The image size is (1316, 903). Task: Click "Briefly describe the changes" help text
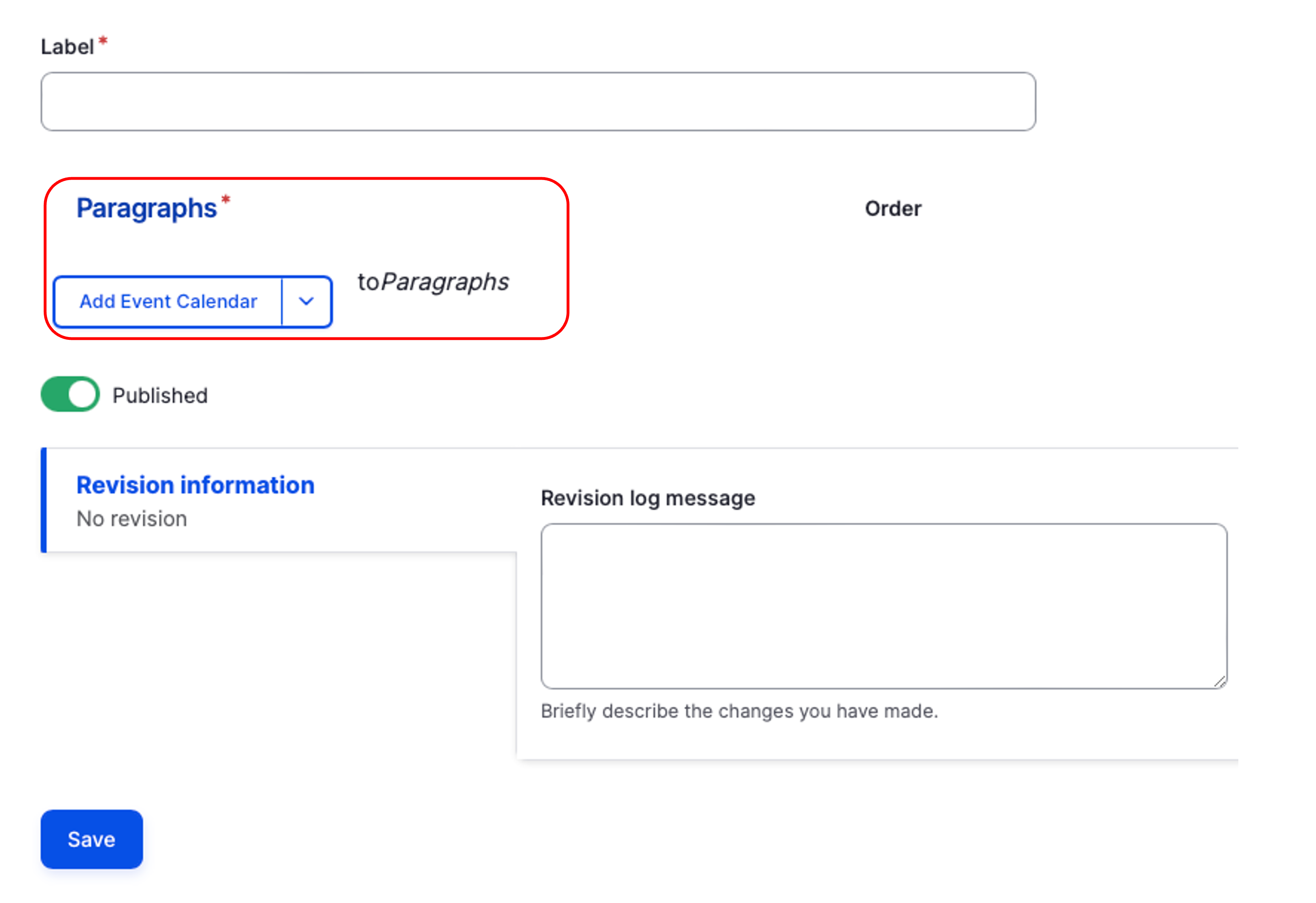click(739, 711)
